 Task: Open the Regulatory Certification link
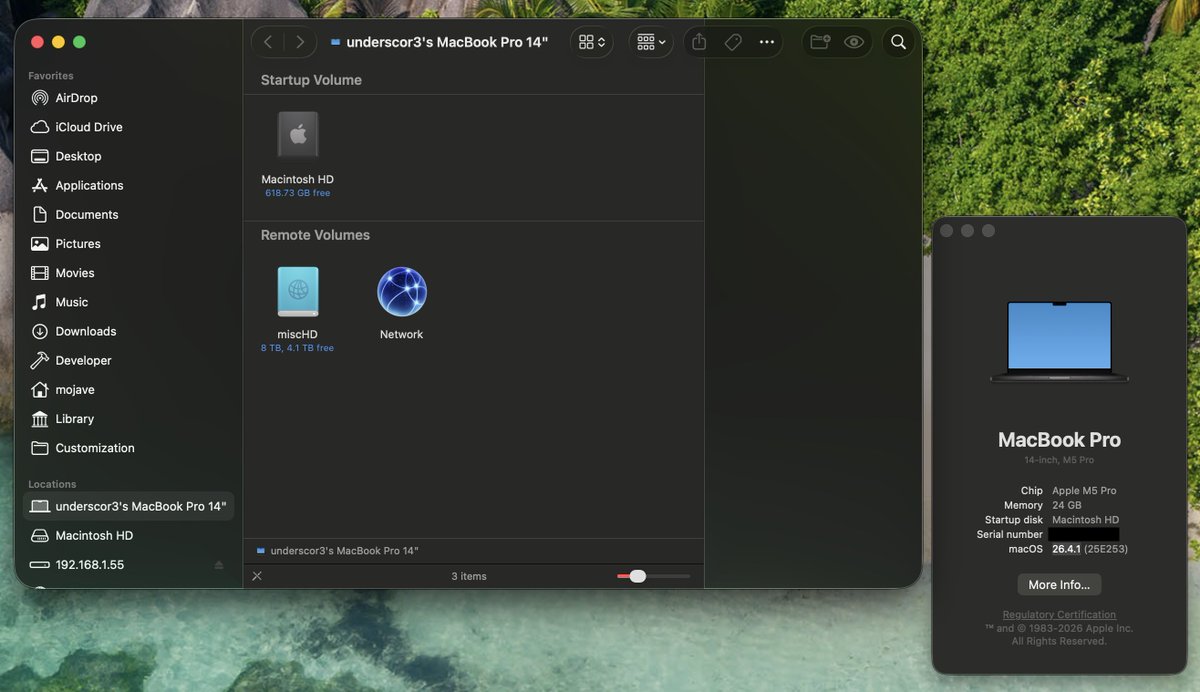[x=1060, y=615]
